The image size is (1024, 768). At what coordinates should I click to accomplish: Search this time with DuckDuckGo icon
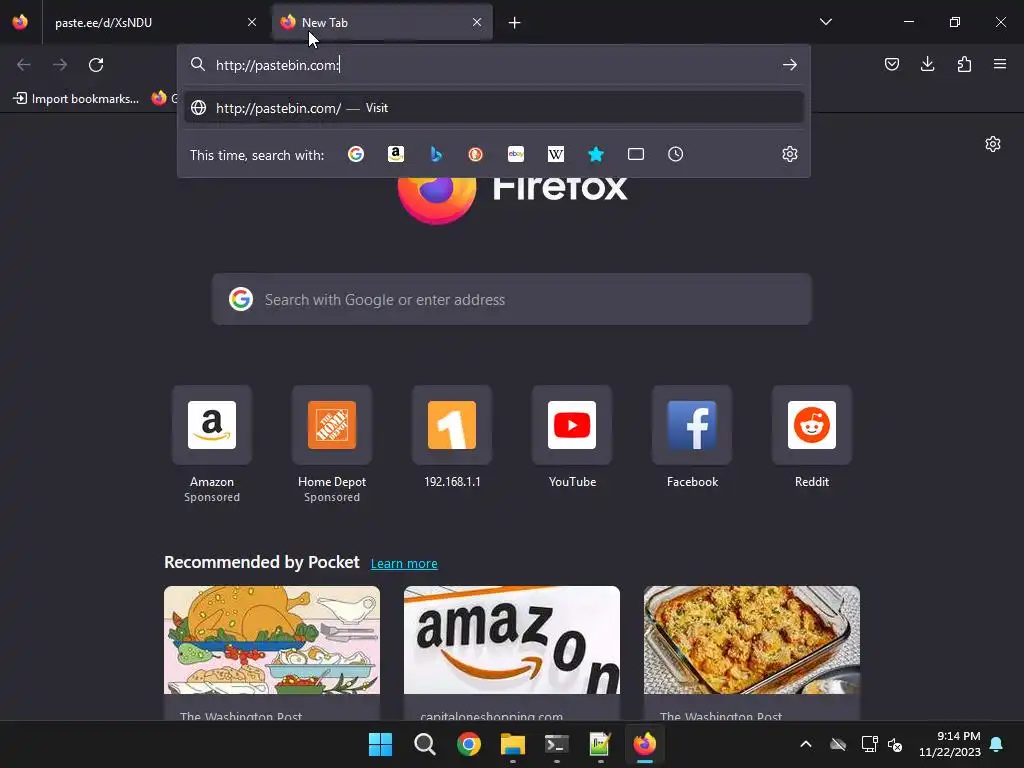tap(475, 154)
